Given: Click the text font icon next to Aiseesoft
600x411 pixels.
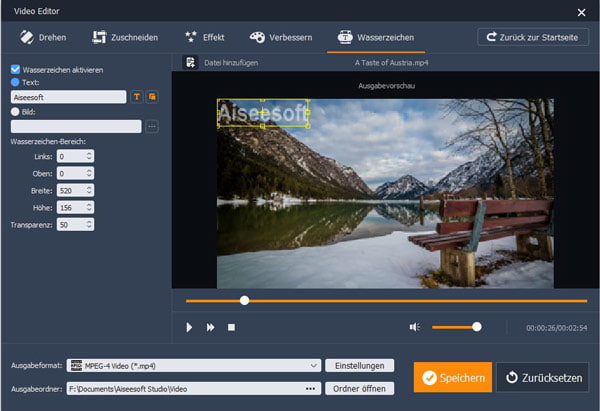Looking at the screenshot, I should (137, 97).
